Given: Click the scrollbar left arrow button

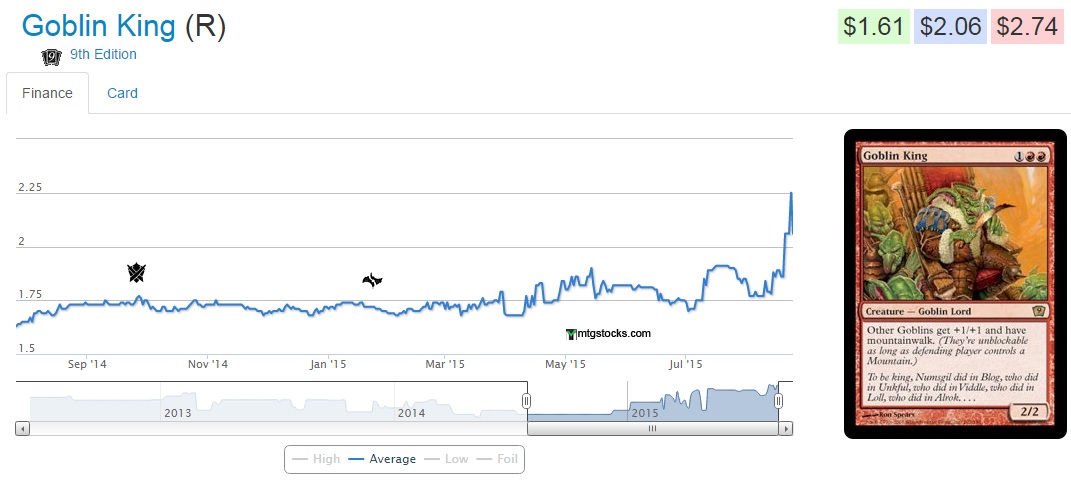Looking at the screenshot, I should coord(23,428).
